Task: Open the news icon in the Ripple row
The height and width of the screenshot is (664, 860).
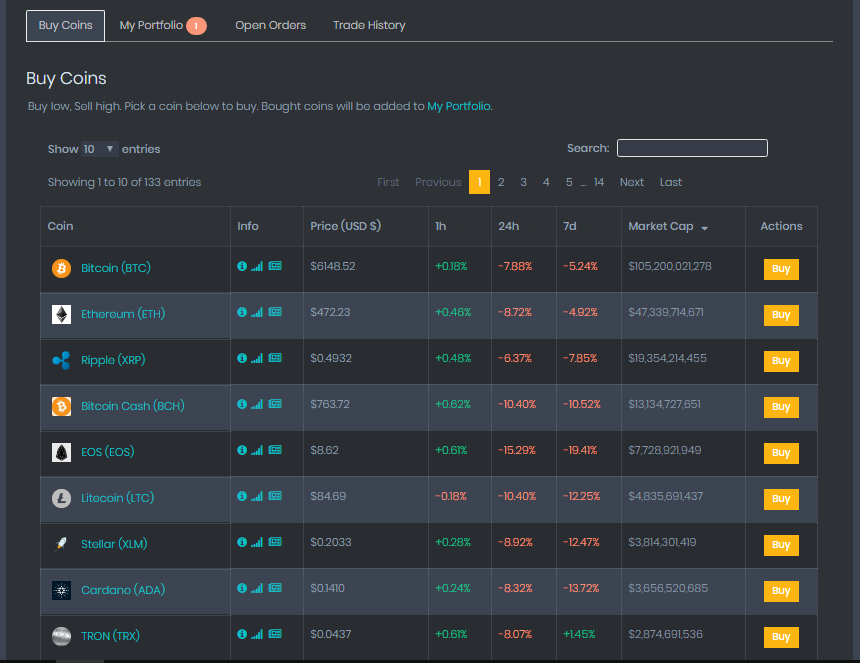Action: [x=275, y=358]
